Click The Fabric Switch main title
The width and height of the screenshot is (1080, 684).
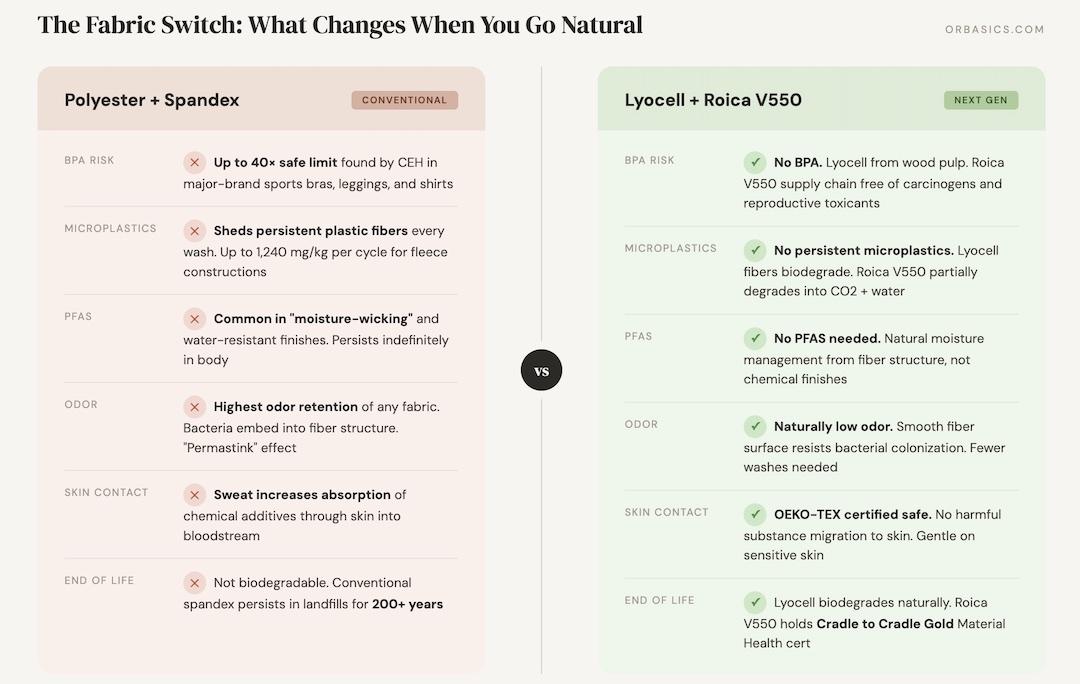(340, 25)
